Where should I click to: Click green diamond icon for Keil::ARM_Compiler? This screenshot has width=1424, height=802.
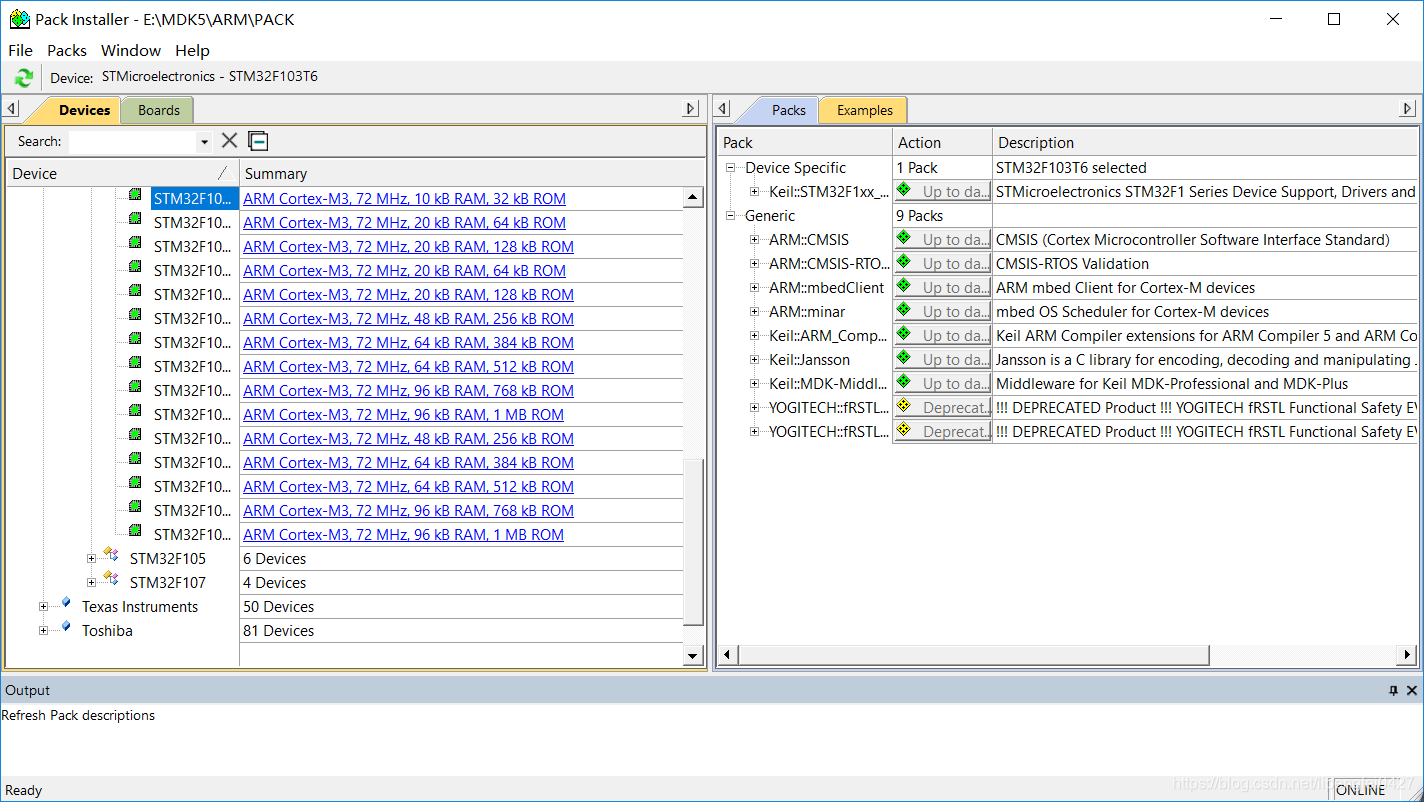coord(904,334)
